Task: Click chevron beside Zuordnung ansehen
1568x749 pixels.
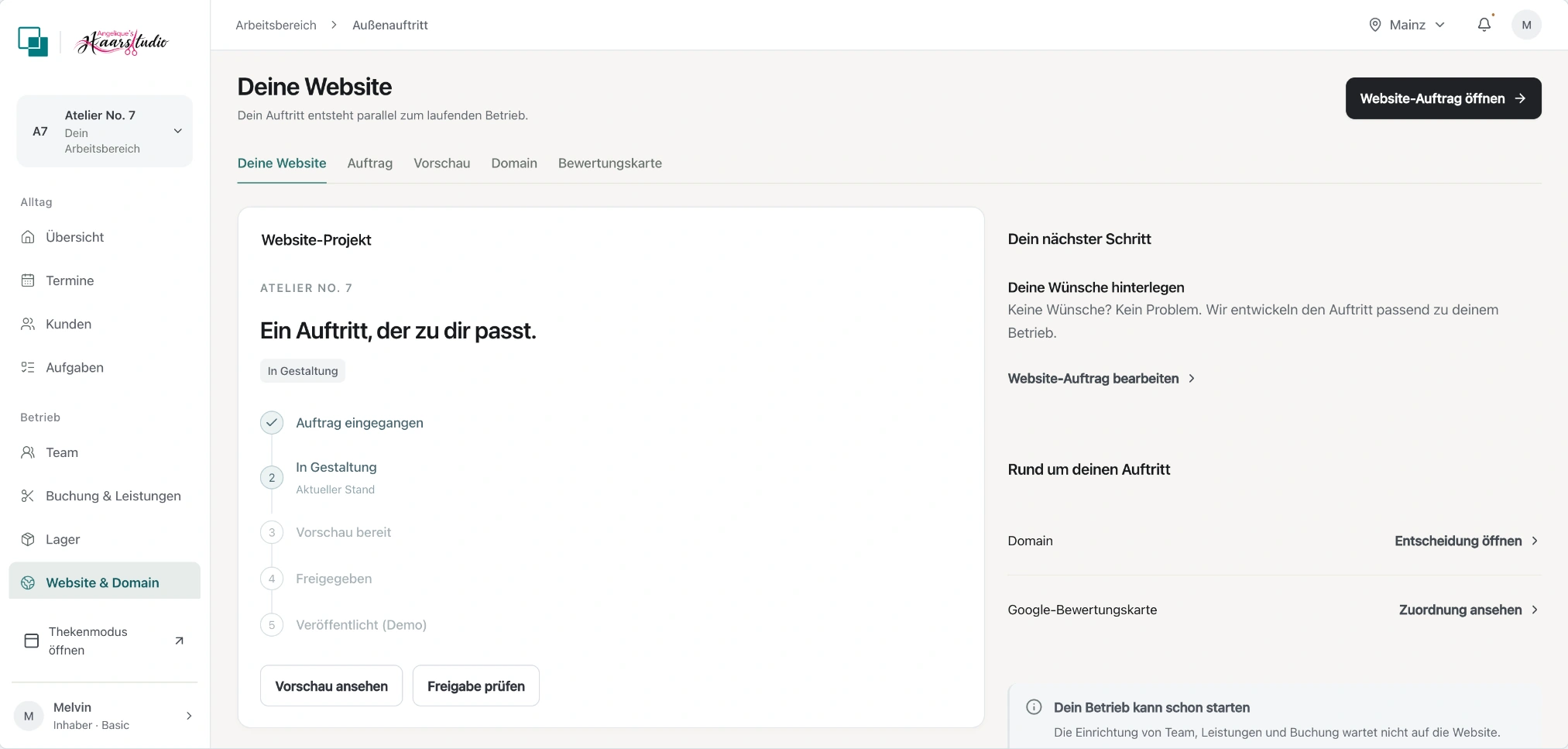Action: [x=1535, y=610]
